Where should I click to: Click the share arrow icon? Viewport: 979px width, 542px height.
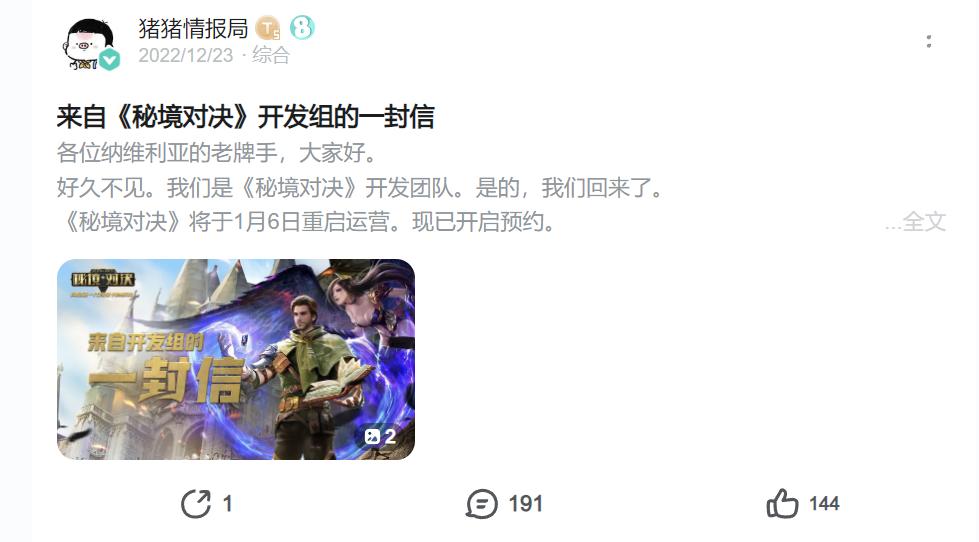pyautogui.click(x=196, y=504)
